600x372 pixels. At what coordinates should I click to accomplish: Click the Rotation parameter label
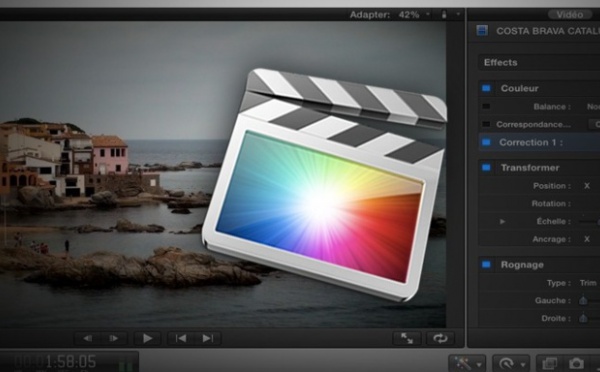tap(551, 204)
